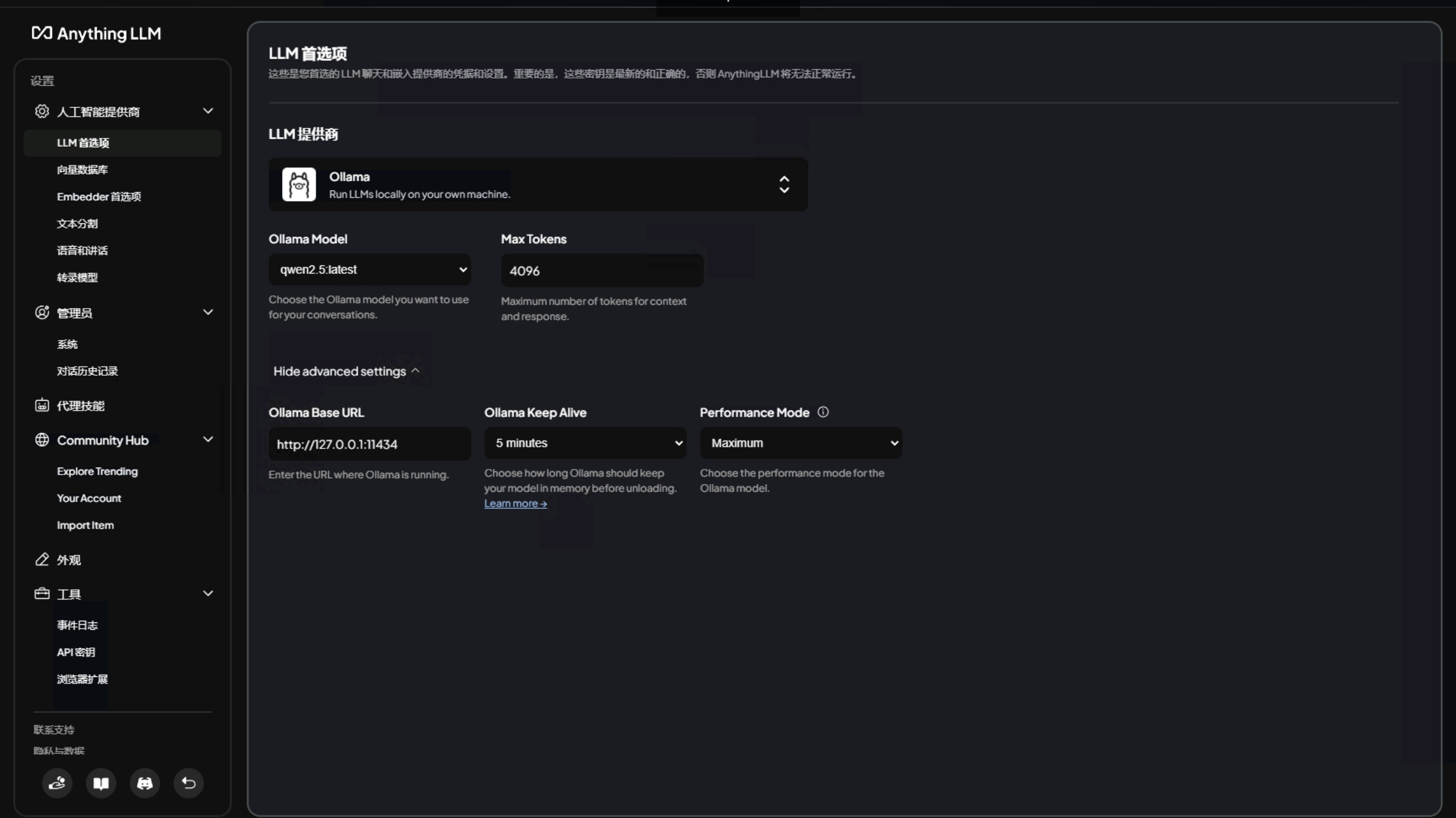The image size is (1456, 818).
Task: Open Embedder 首选项 settings
Action: tap(99, 197)
